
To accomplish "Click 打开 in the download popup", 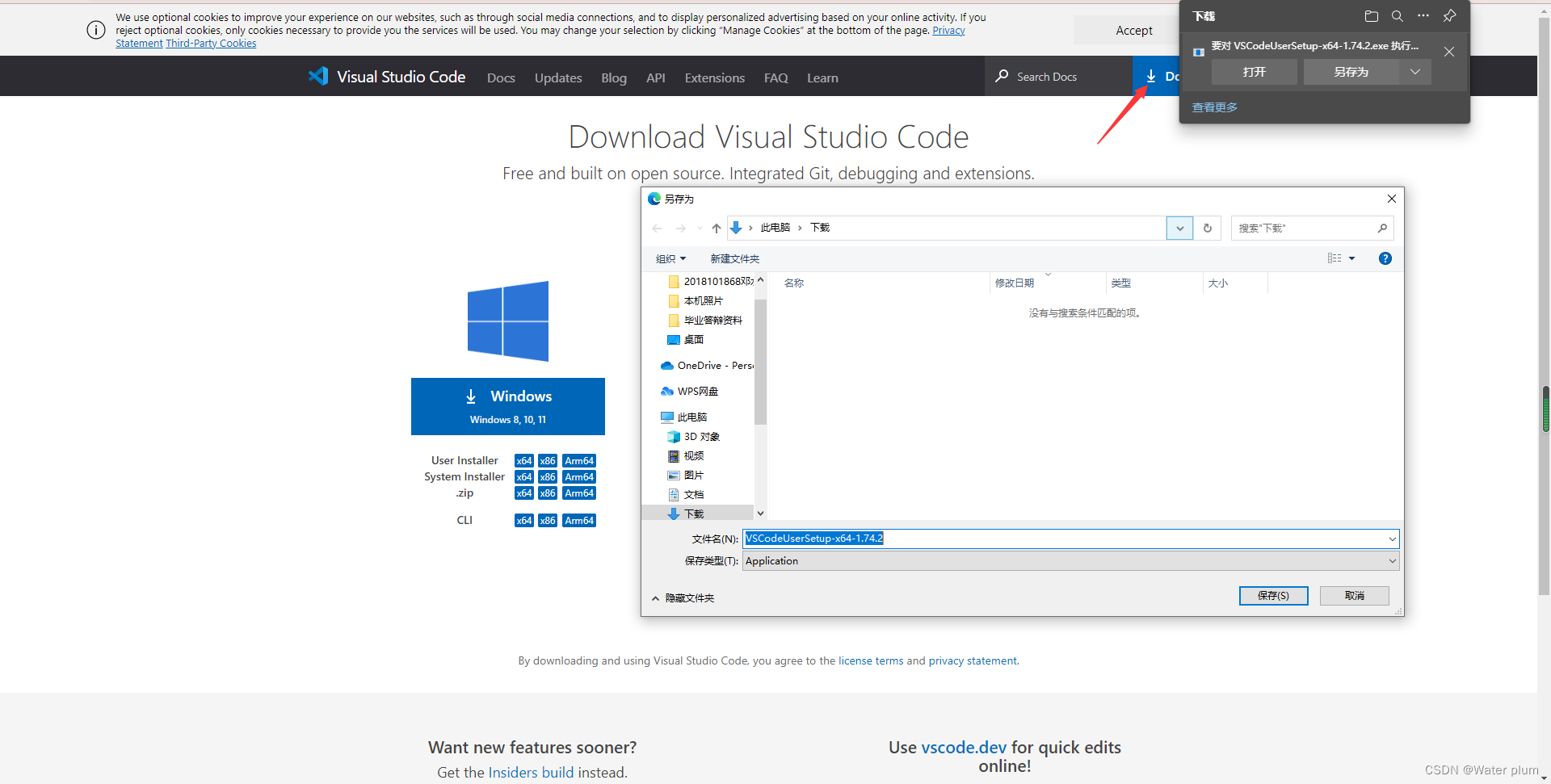I will tap(1254, 72).
